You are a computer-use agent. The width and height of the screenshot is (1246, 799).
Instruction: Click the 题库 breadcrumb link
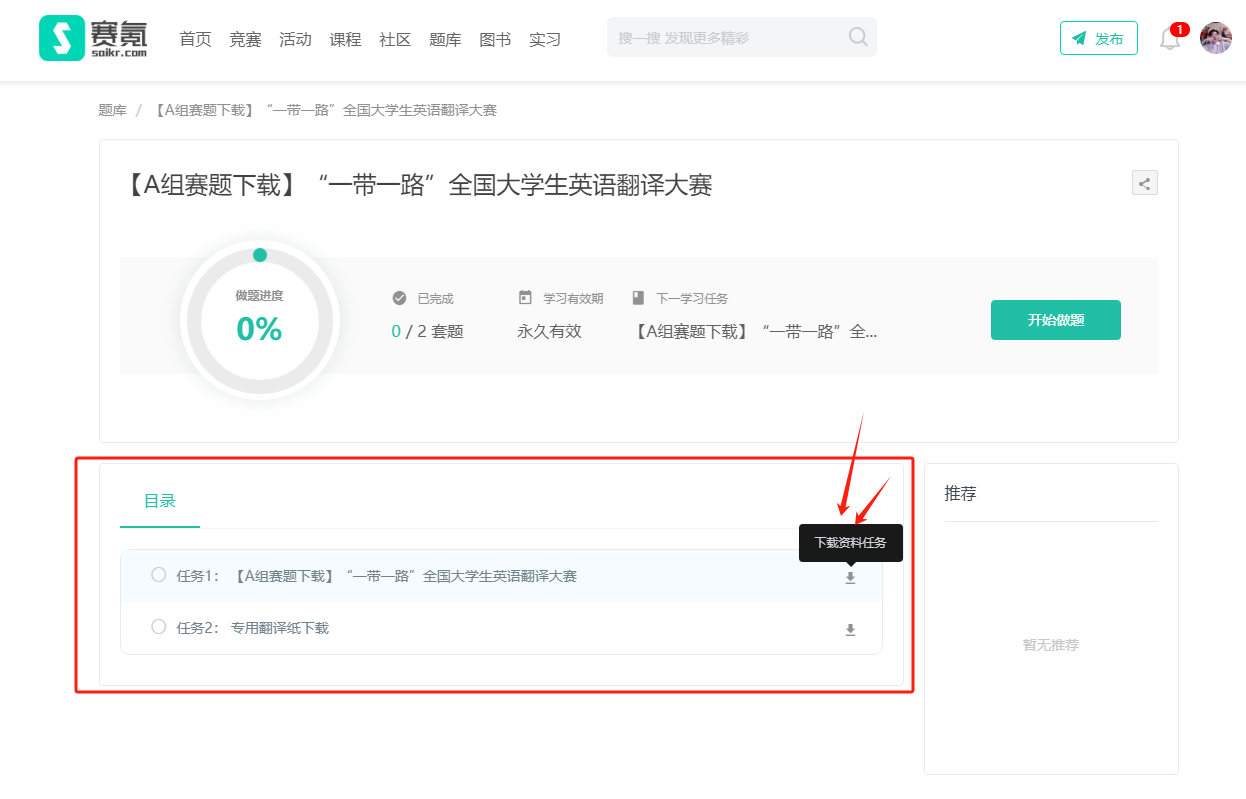click(x=112, y=110)
